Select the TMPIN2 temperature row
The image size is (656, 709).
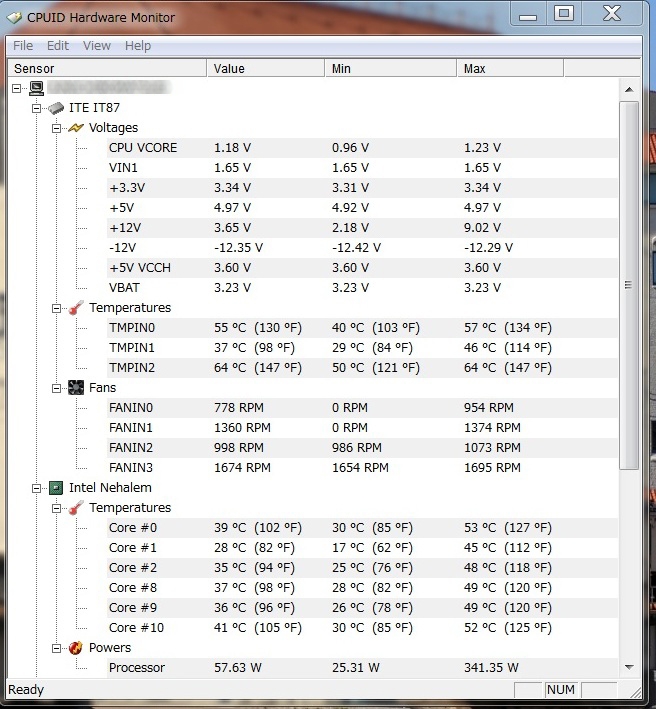[x=362, y=368]
